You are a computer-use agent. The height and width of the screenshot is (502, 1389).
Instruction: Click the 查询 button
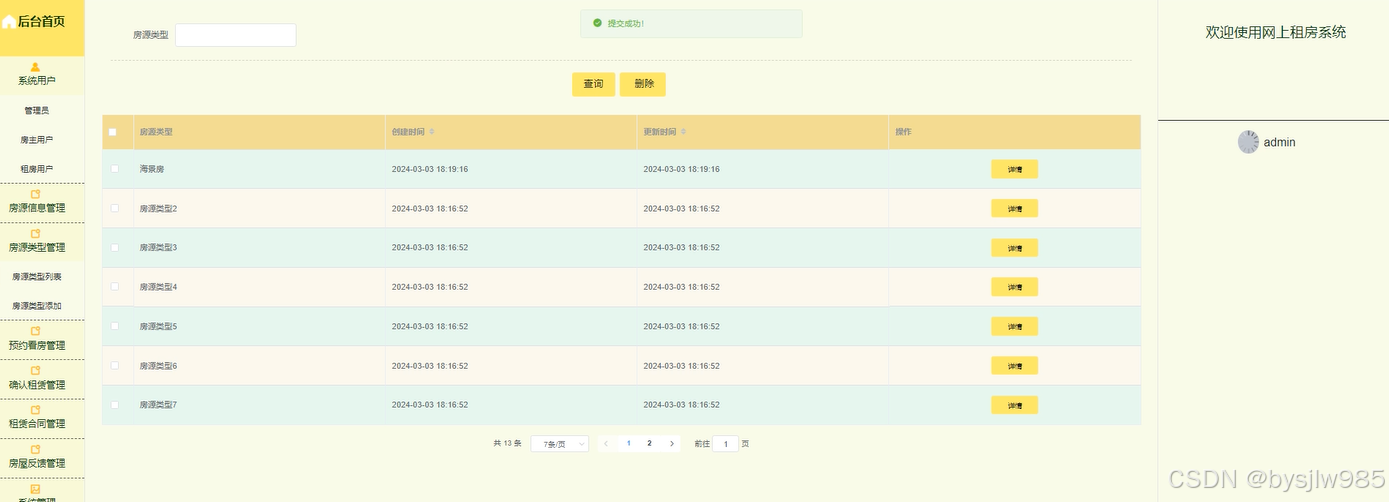click(593, 84)
